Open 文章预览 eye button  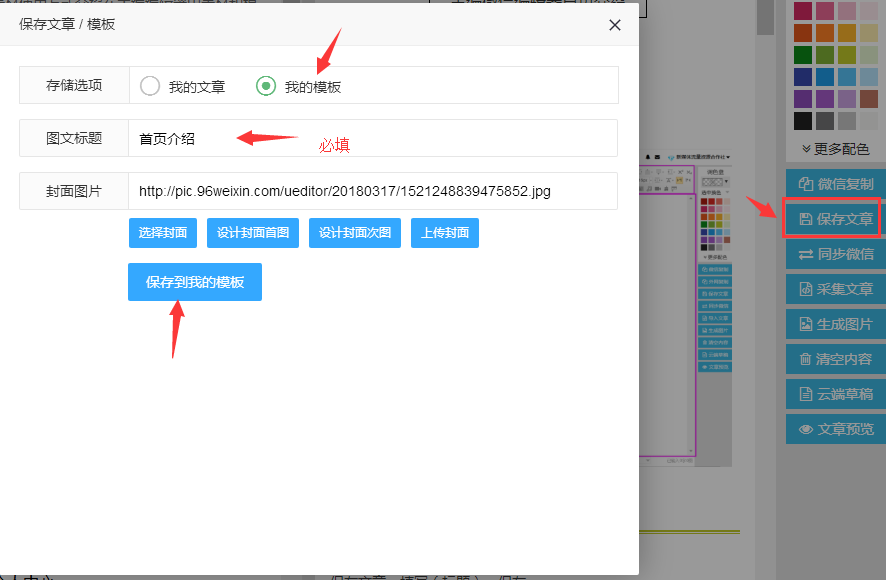coord(836,429)
